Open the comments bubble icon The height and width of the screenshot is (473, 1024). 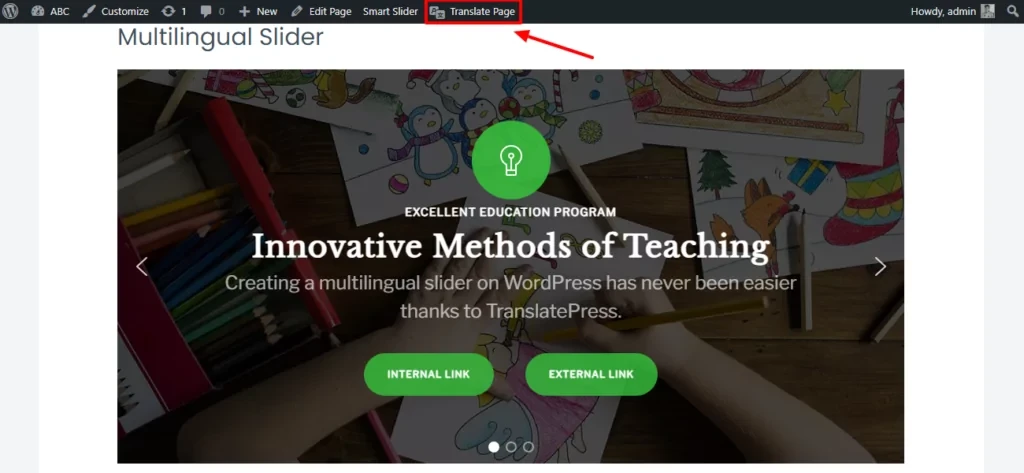tap(206, 11)
